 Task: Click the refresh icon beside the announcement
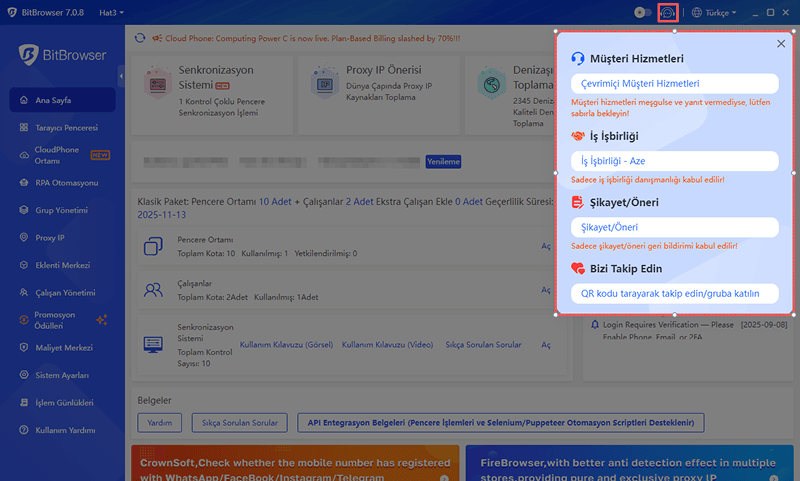(x=140, y=39)
